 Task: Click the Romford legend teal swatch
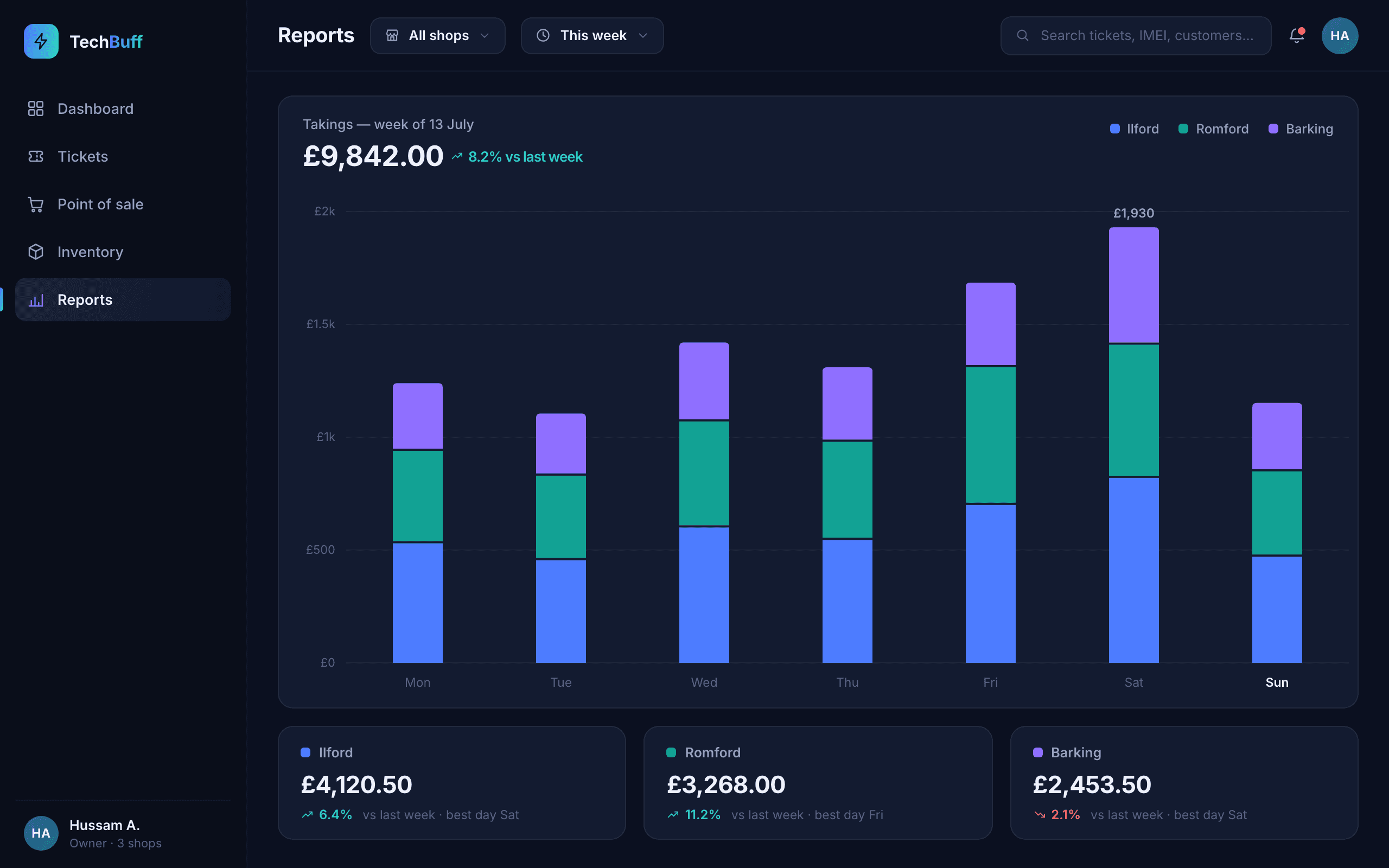click(x=1183, y=129)
